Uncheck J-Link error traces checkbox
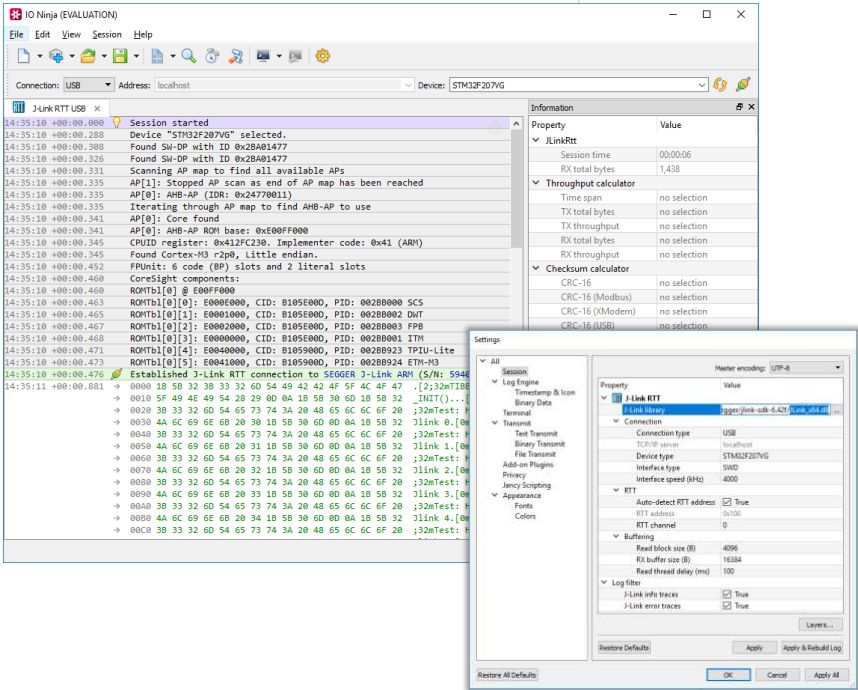 coord(727,606)
